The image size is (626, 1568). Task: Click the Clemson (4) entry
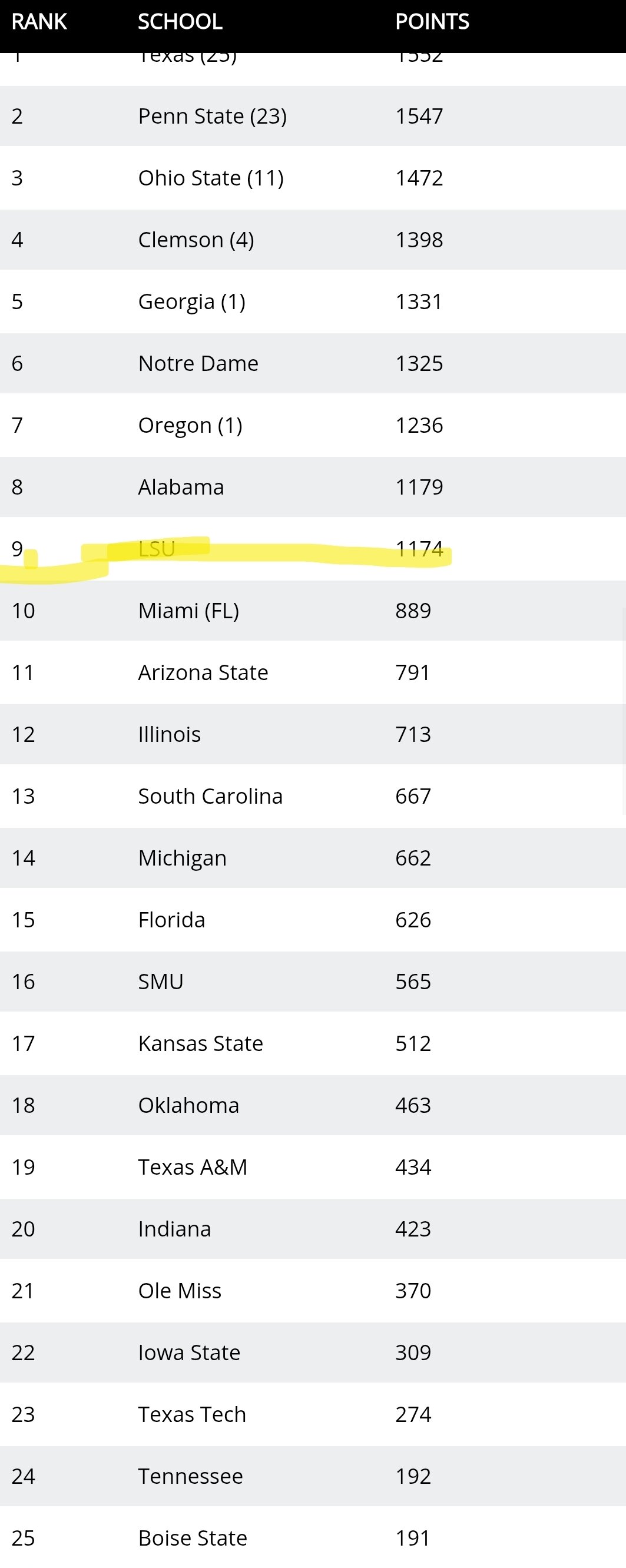[x=196, y=240]
